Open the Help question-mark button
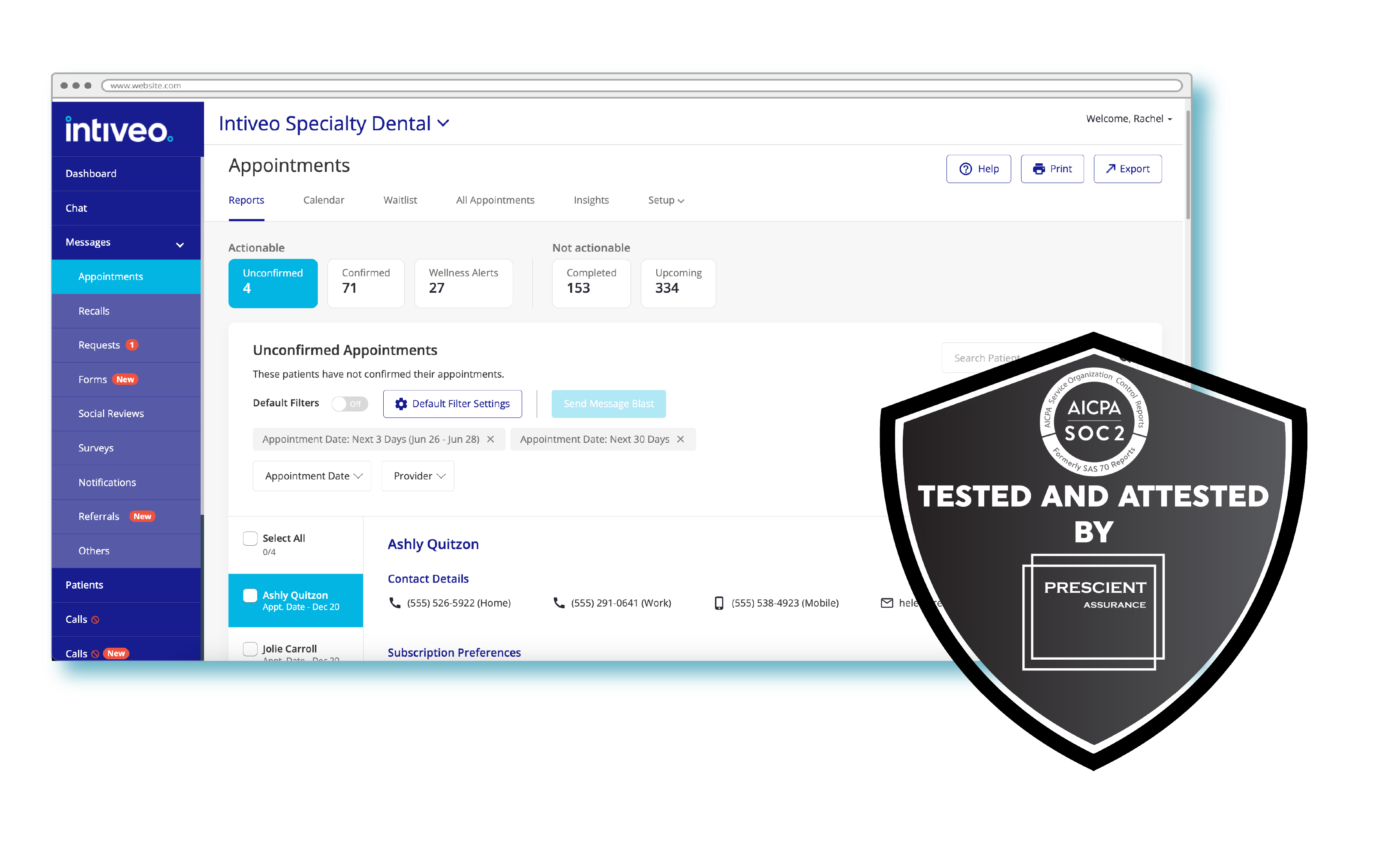 [978, 169]
